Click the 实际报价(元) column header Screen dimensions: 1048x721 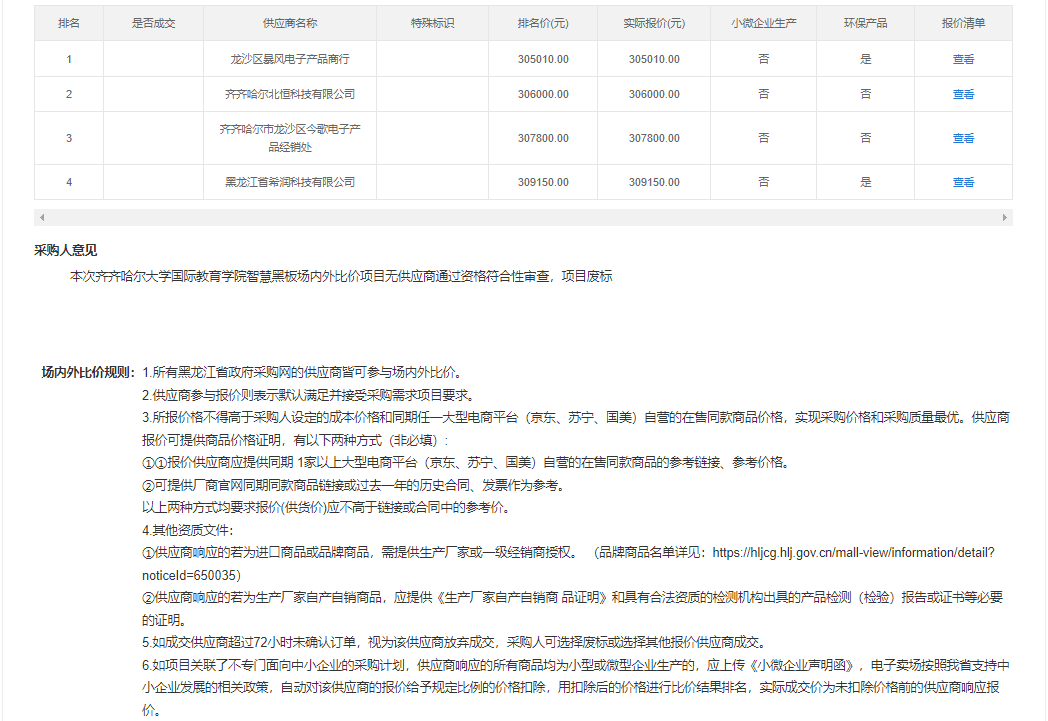pos(654,23)
